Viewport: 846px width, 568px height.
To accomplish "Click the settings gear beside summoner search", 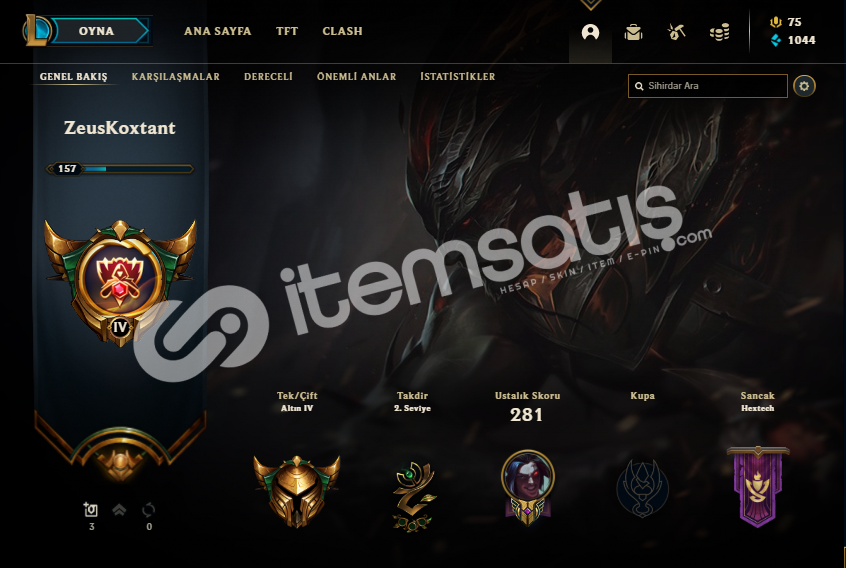I will coord(804,86).
